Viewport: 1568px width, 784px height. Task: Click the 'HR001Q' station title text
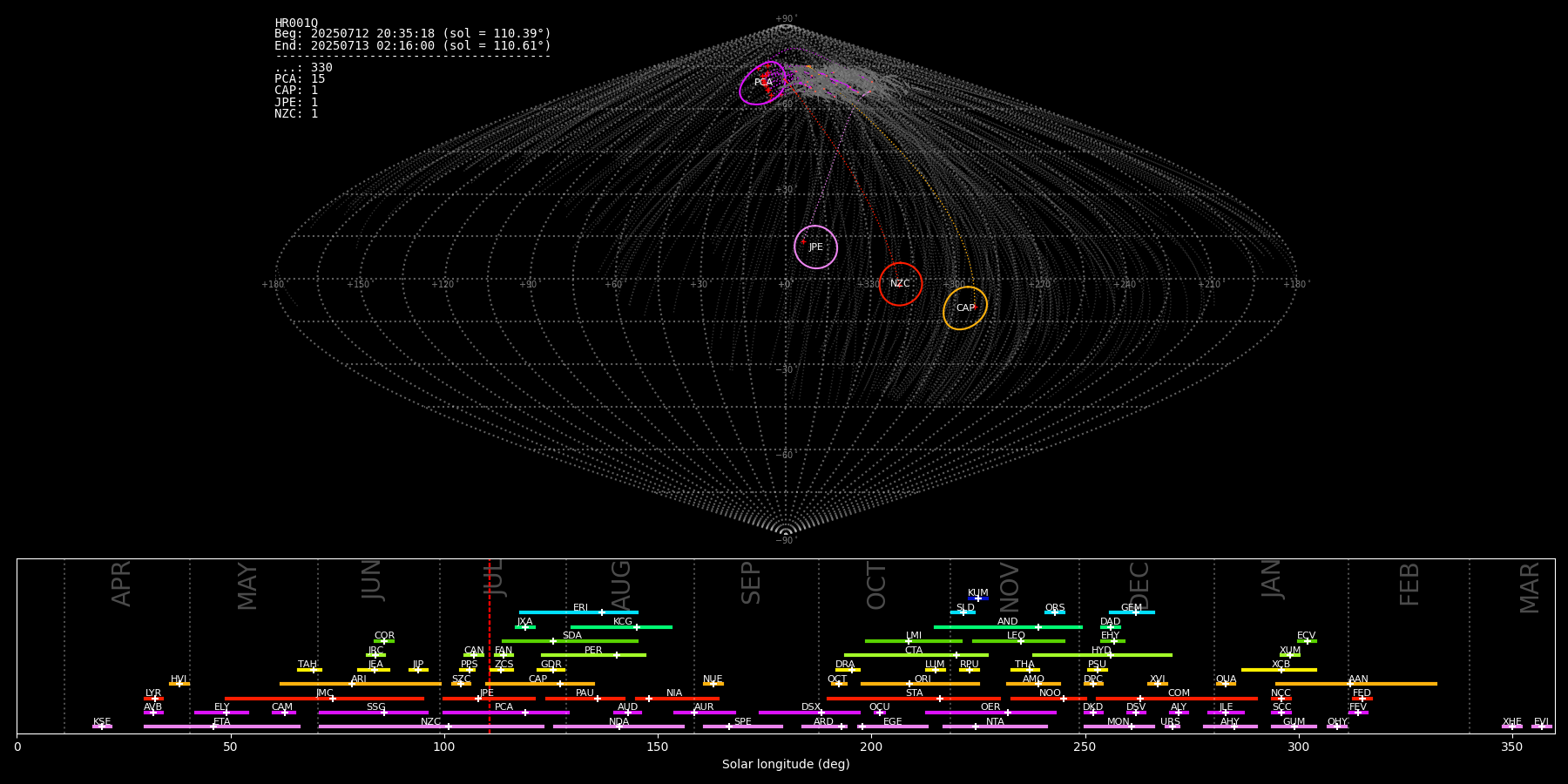point(296,24)
